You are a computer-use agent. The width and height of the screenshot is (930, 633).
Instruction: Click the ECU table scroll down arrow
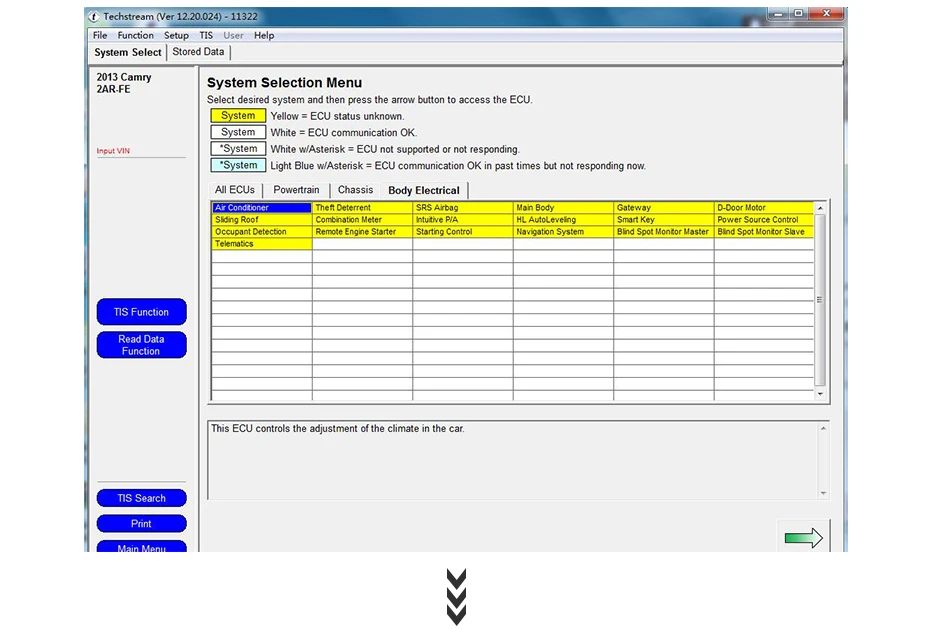[x=820, y=394]
